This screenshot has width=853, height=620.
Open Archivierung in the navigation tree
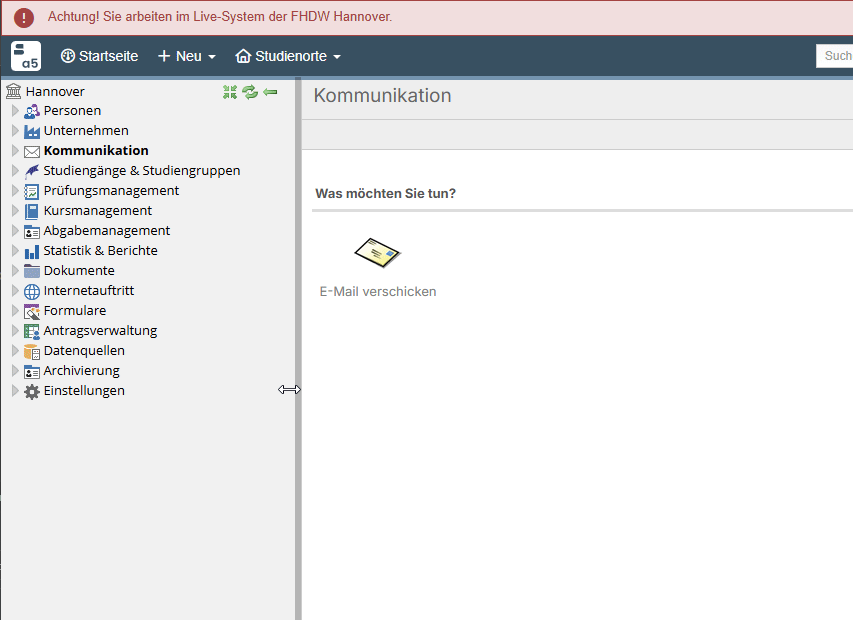82,371
